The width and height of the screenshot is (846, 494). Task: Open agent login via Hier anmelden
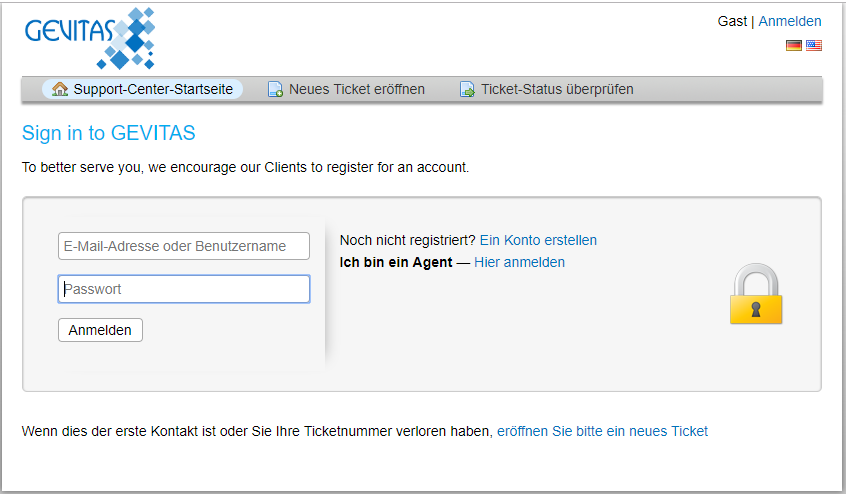pyautogui.click(x=520, y=262)
